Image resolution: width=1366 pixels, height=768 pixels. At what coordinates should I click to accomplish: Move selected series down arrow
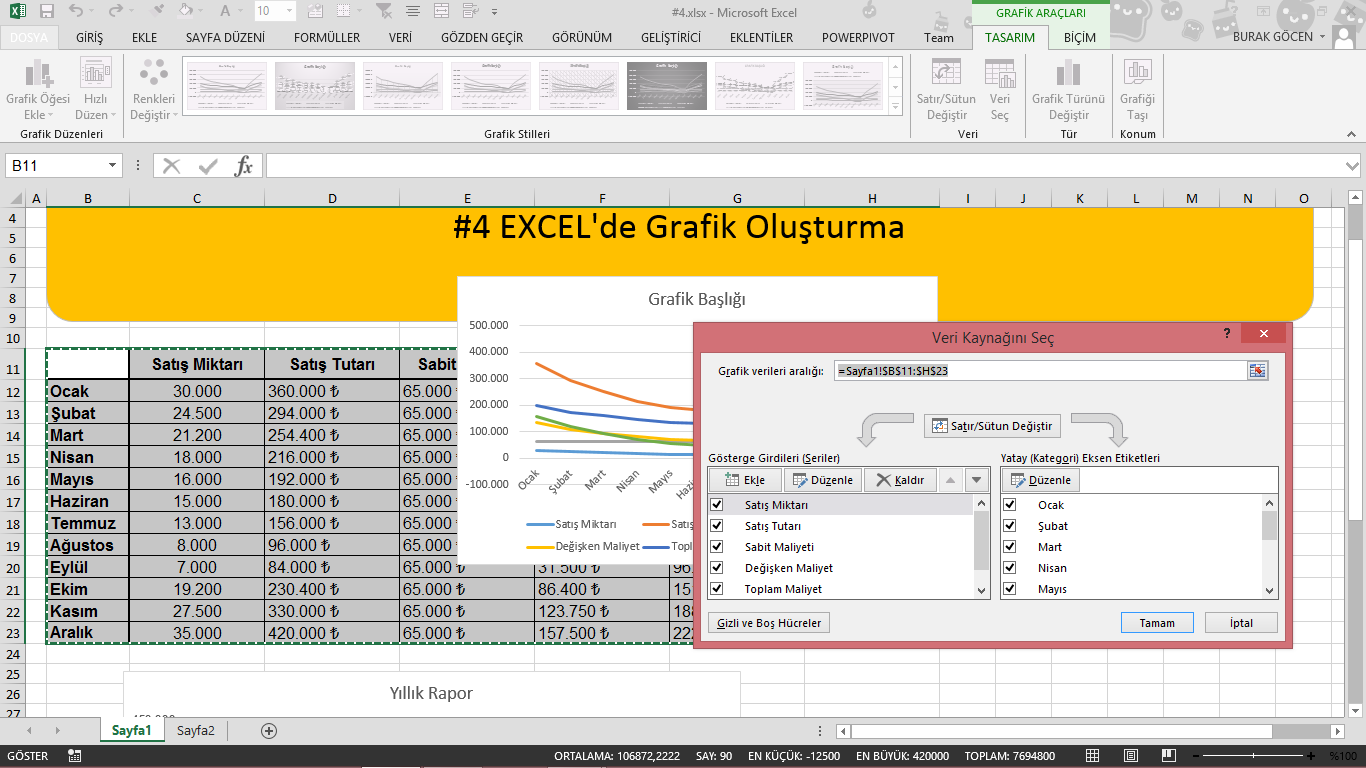coord(976,480)
